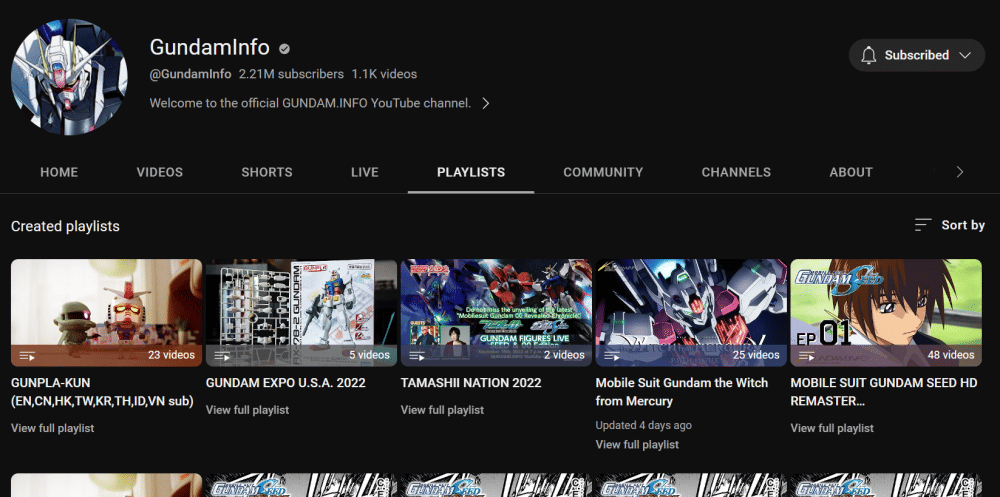Viewport: 1000px width, 497px height.
Task: Switch to the HOME tab
Action: click(x=59, y=172)
